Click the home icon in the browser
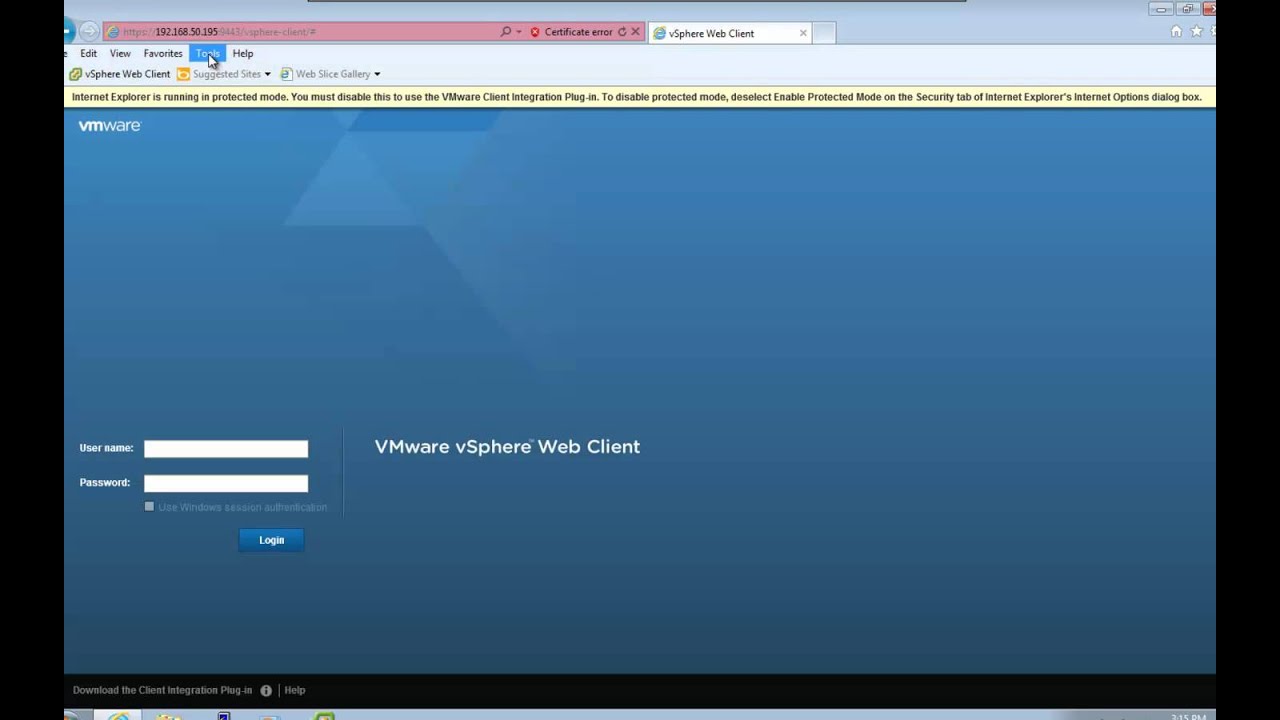 [x=1176, y=31]
